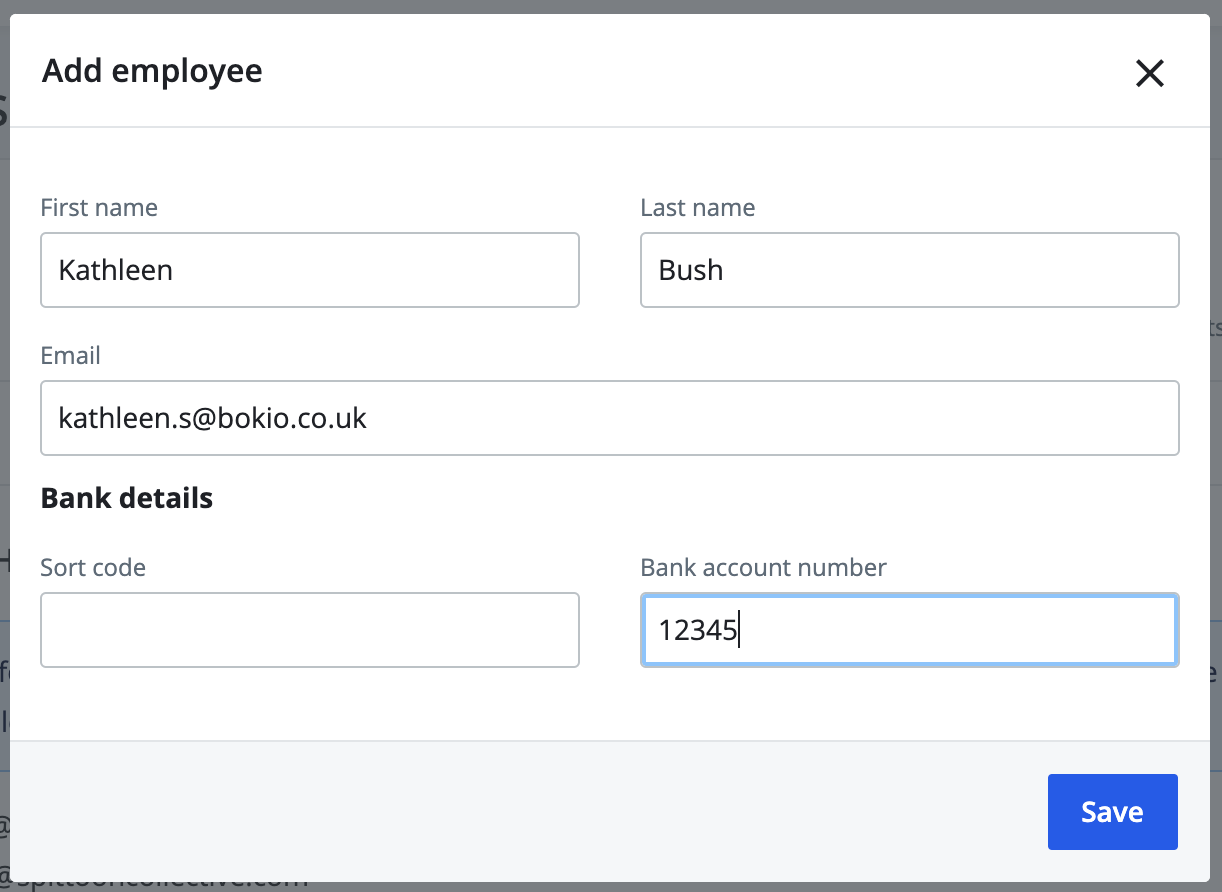Focus the empty Sort code field
The image size is (1222, 892).
(x=310, y=630)
